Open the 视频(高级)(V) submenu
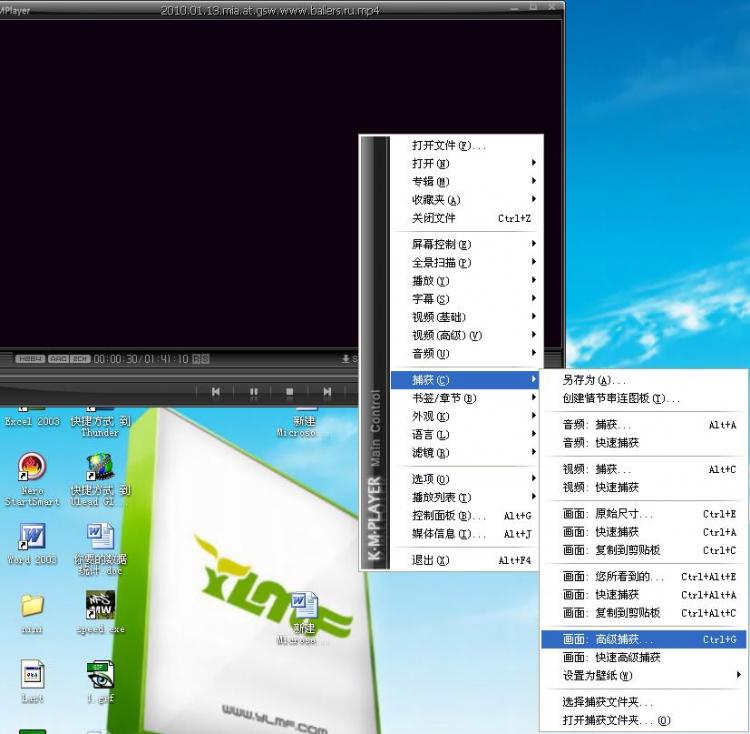 click(x=465, y=335)
